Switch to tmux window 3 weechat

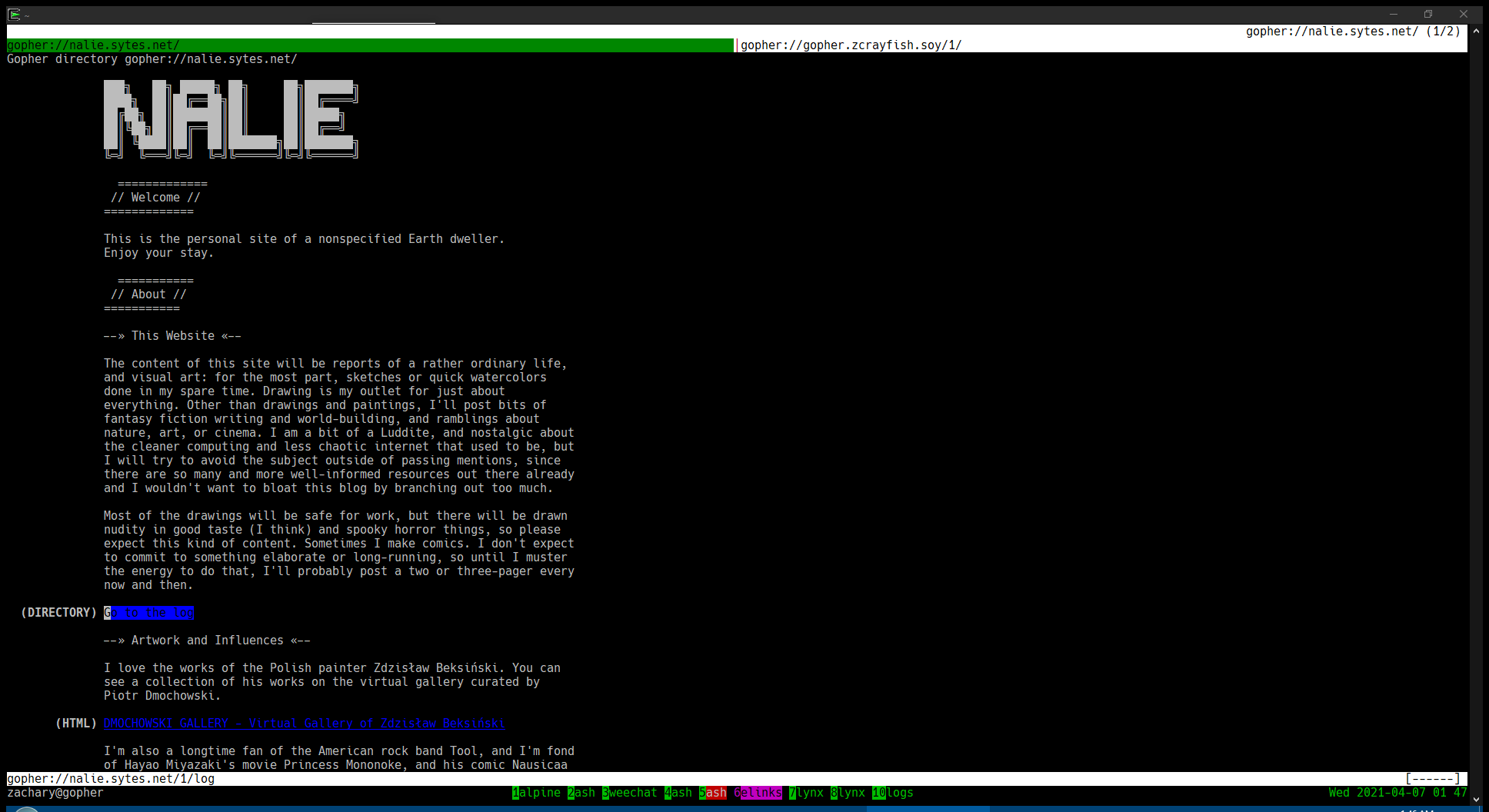(629, 793)
